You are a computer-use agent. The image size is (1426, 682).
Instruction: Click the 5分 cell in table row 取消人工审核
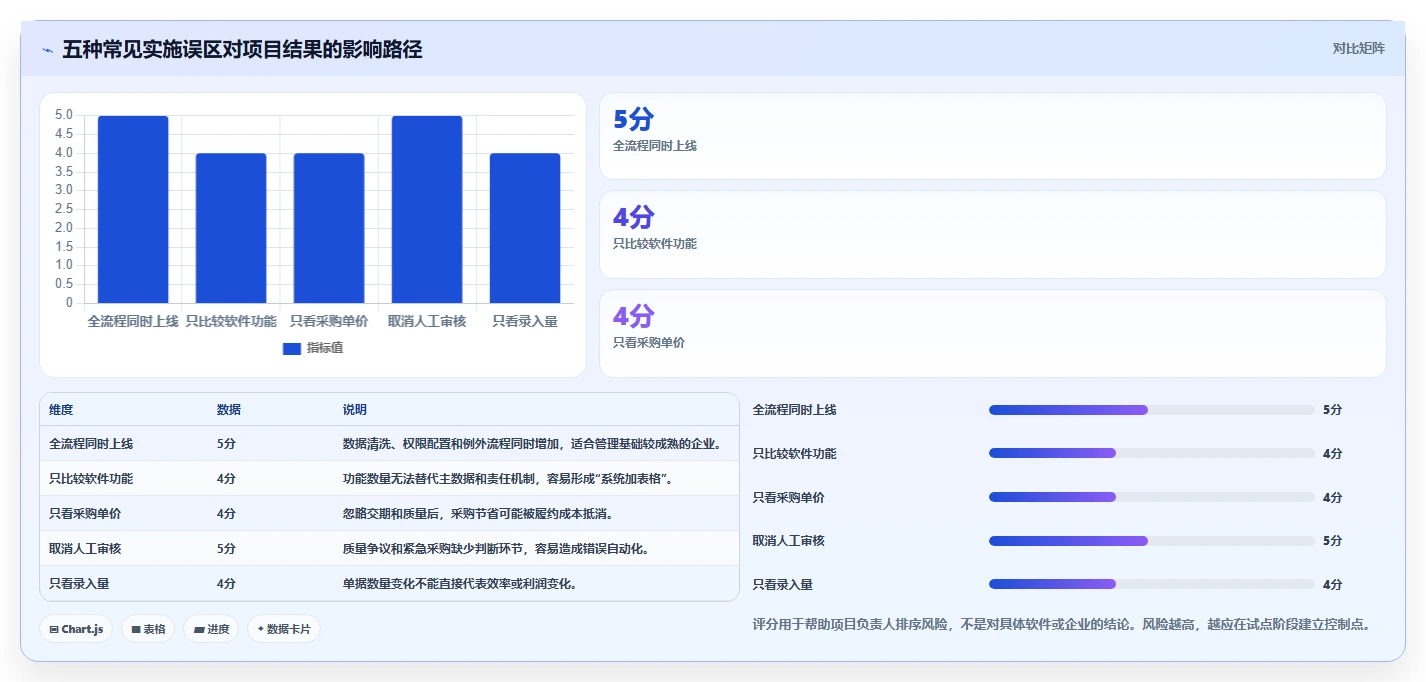tap(226, 549)
